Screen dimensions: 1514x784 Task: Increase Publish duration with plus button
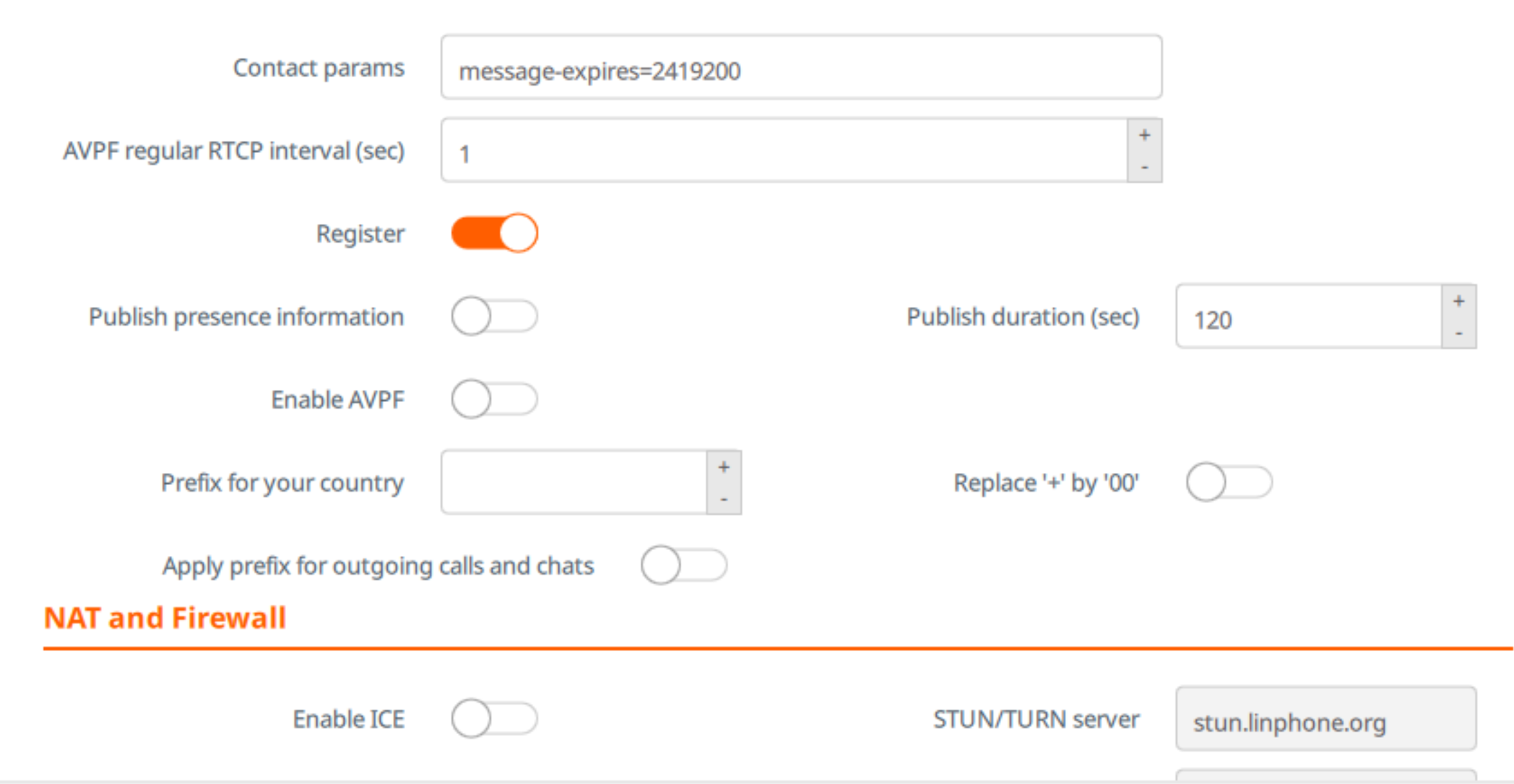tap(1458, 301)
